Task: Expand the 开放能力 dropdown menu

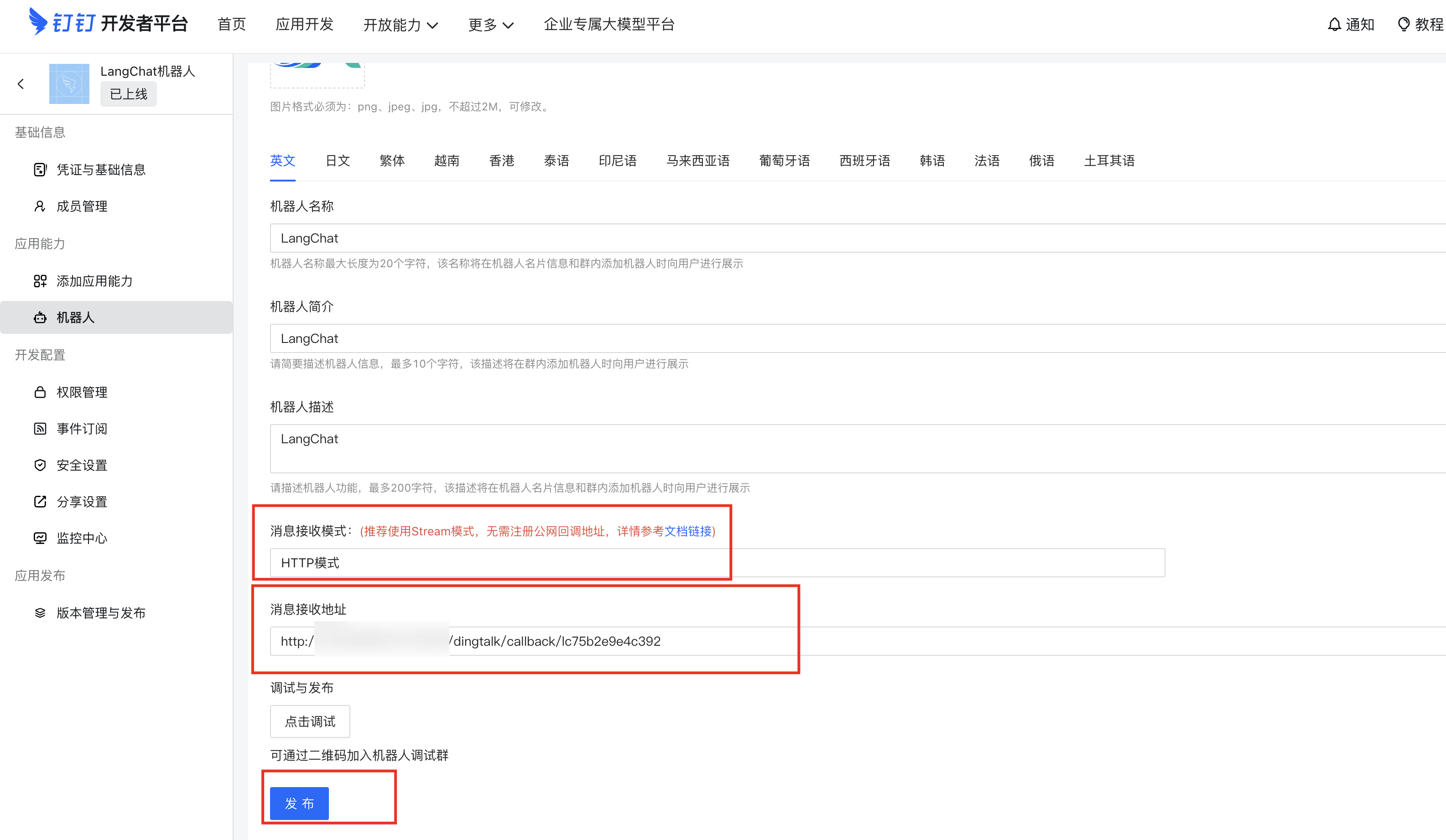Action: coord(401,25)
